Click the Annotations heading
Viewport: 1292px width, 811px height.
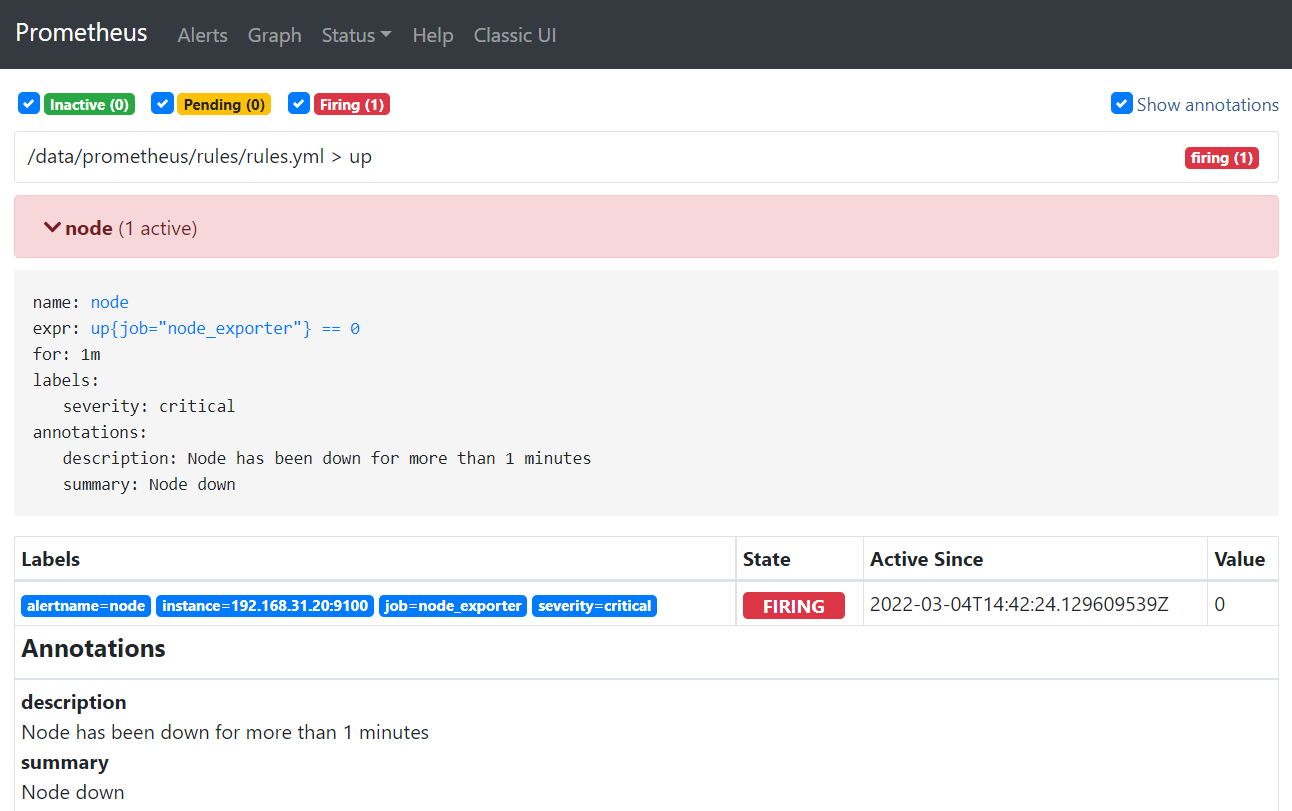click(x=94, y=649)
